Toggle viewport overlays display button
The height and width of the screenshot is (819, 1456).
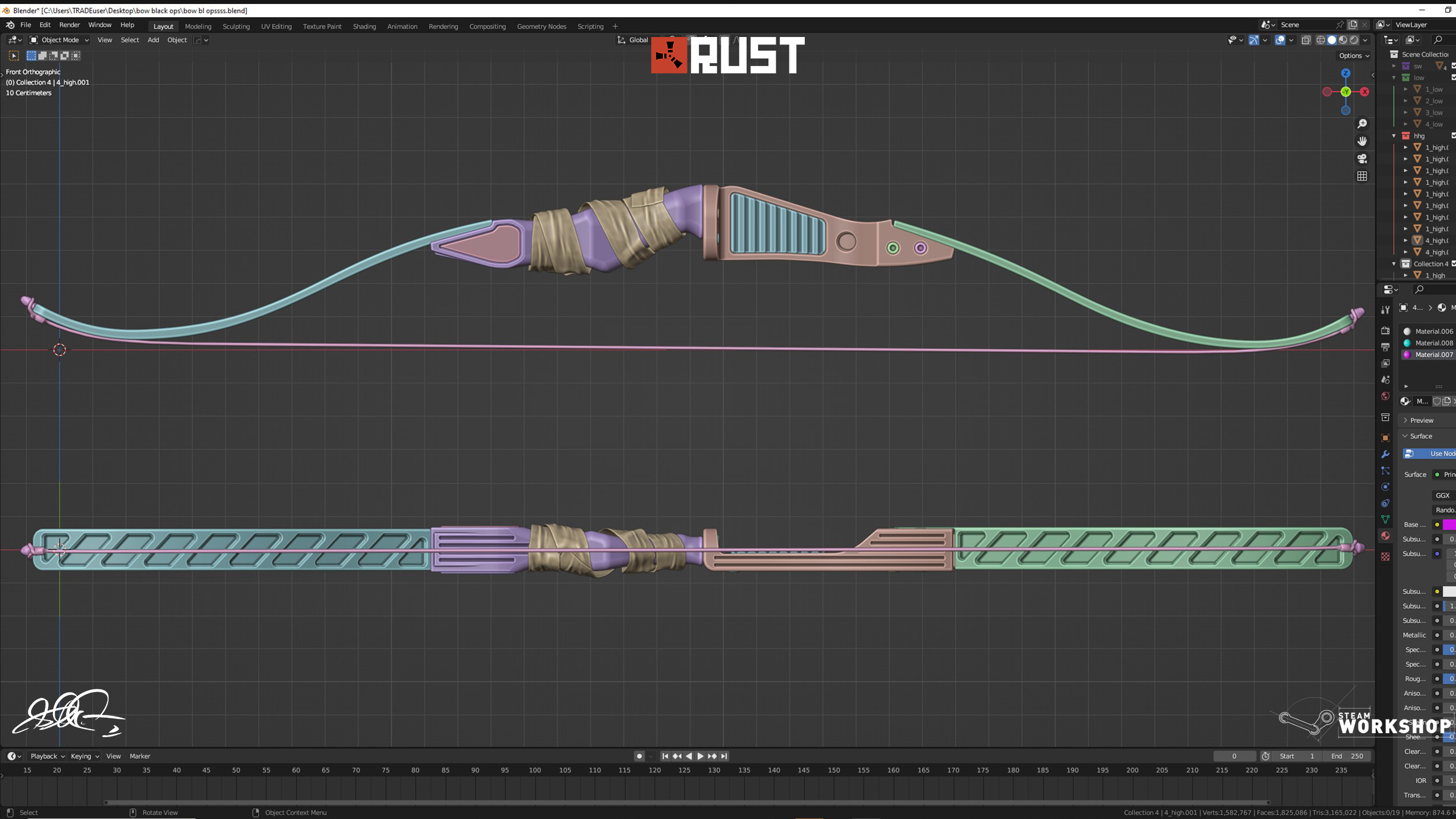[x=1280, y=40]
